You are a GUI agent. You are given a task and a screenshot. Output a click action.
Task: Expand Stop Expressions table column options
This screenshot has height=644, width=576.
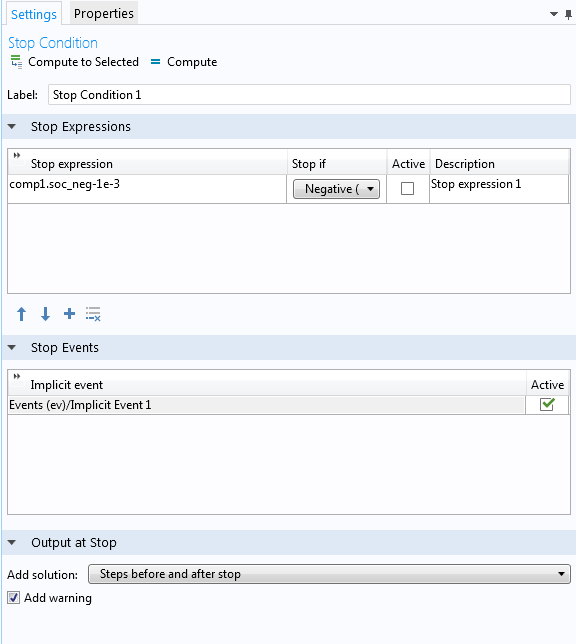17,155
